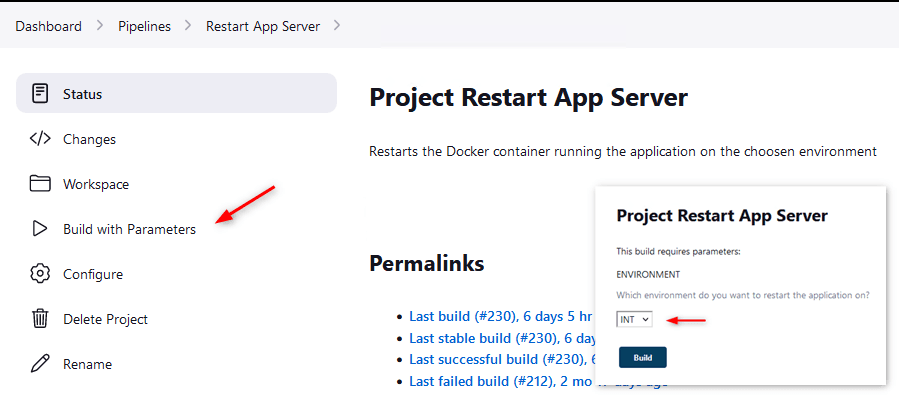
Task: Open Last stable build (#230) permalink
Action: [501, 338]
